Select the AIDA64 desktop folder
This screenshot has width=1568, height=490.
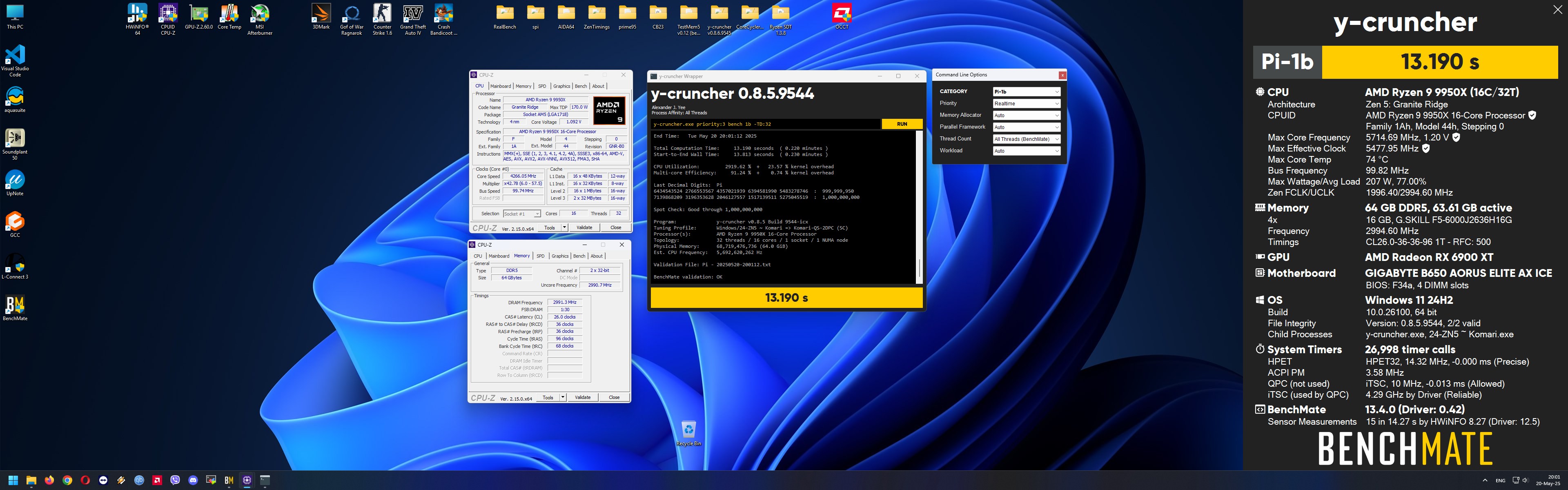point(566,16)
